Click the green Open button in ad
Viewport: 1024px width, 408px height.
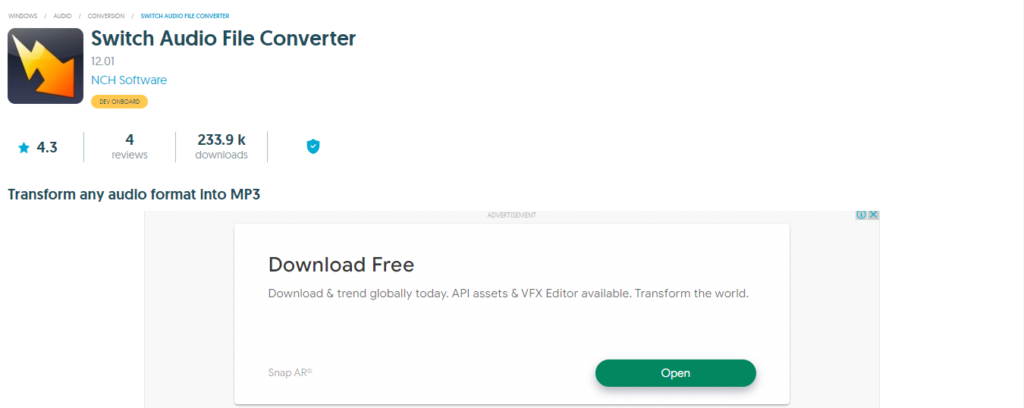click(675, 373)
